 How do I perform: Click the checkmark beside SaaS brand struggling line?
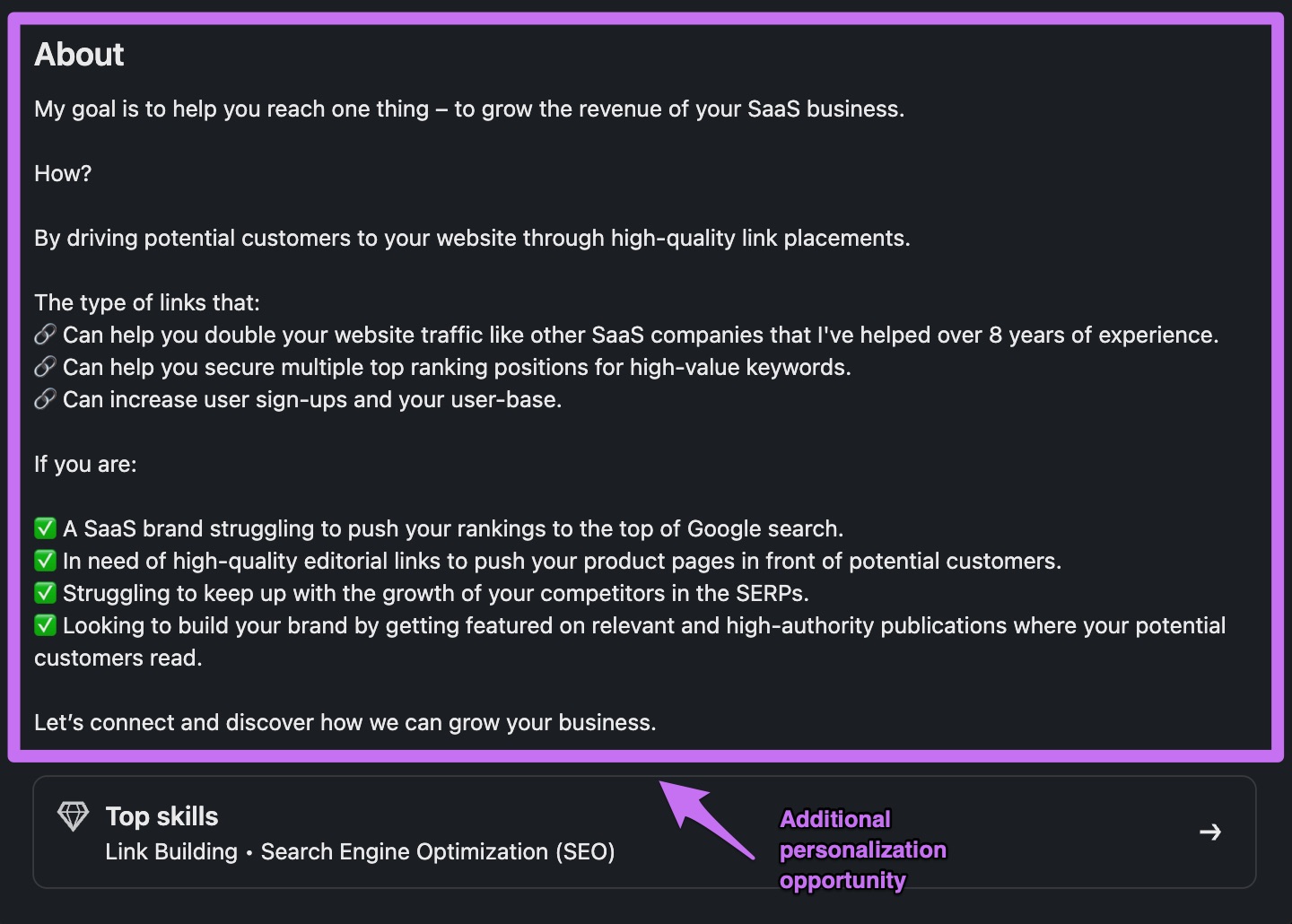pyautogui.click(x=45, y=528)
